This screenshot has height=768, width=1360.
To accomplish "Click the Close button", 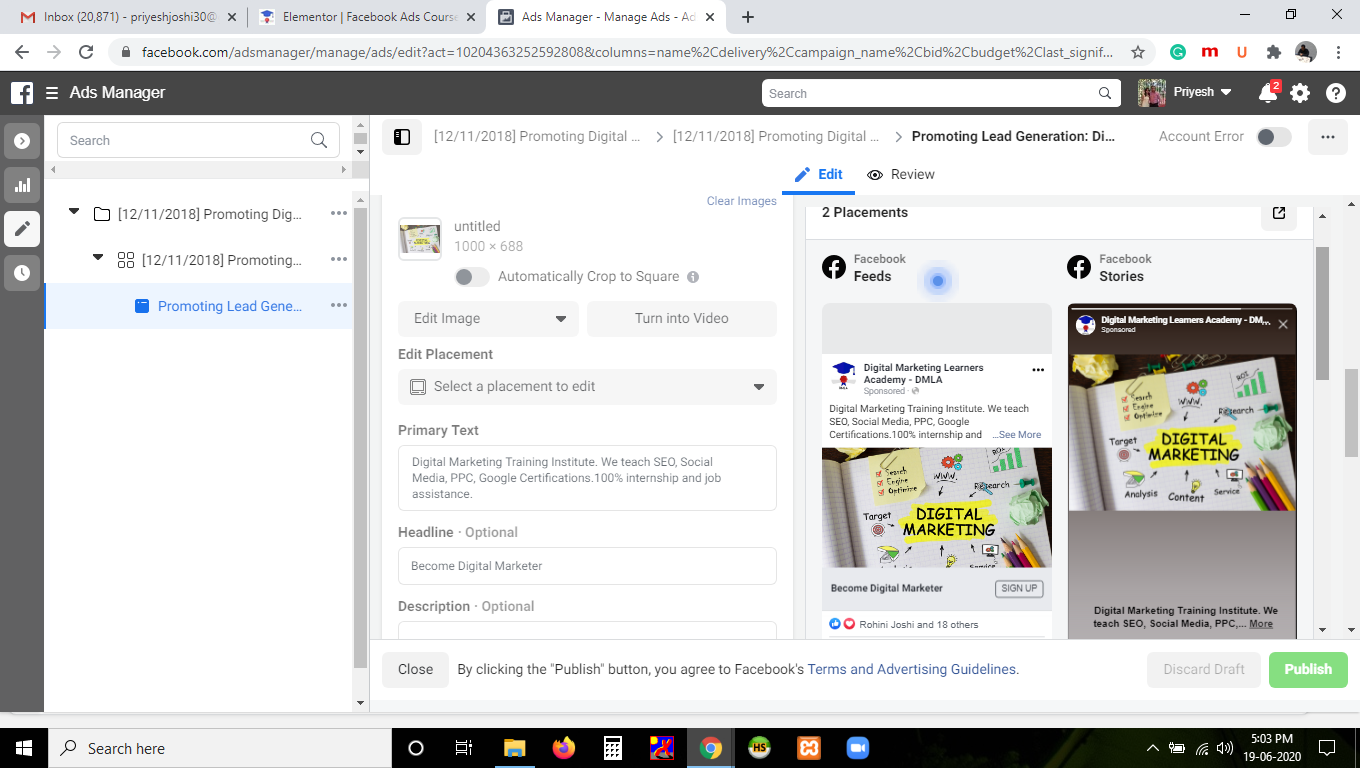I will 415,670.
